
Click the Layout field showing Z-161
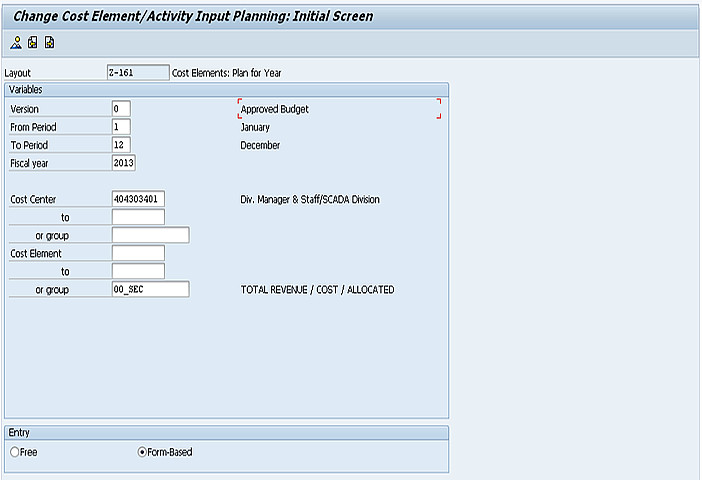click(x=138, y=73)
